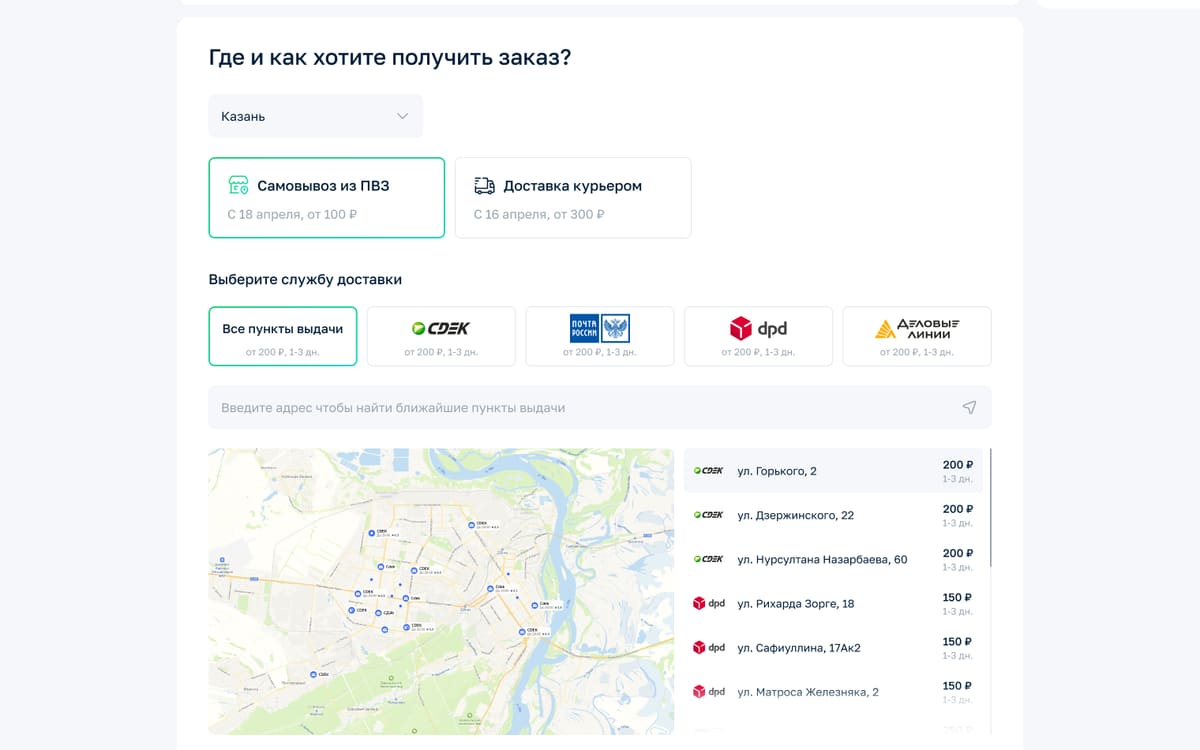Screen dimensions: 1200x750
Task: Select the address ул. Рихарда Зорге, 18
Action: tap(796, 604)
